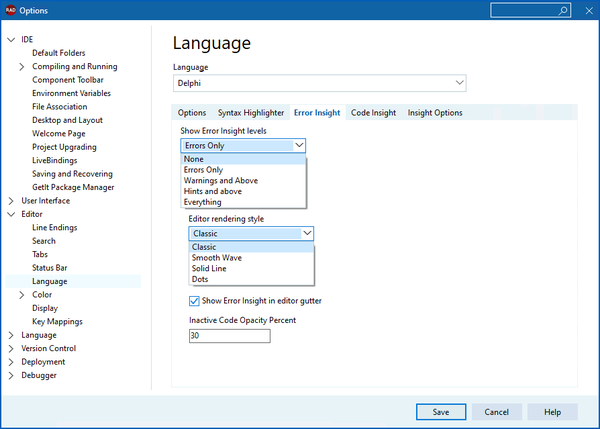Focus the Options search box

tap(530, 11)
